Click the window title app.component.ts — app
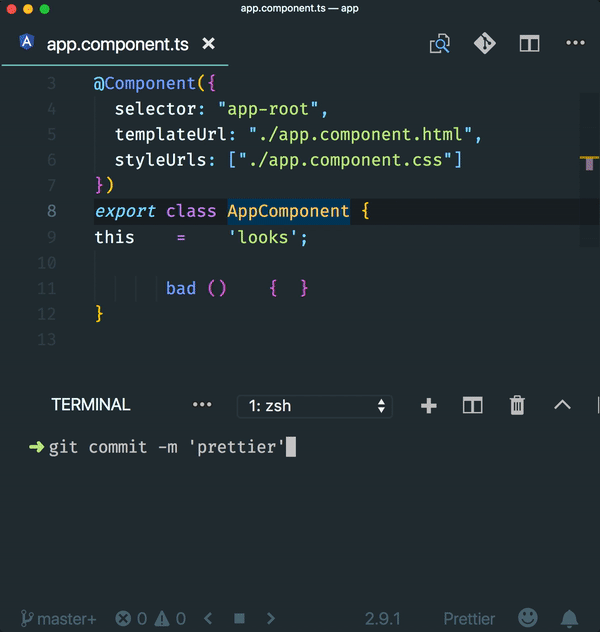 (299, 8)
